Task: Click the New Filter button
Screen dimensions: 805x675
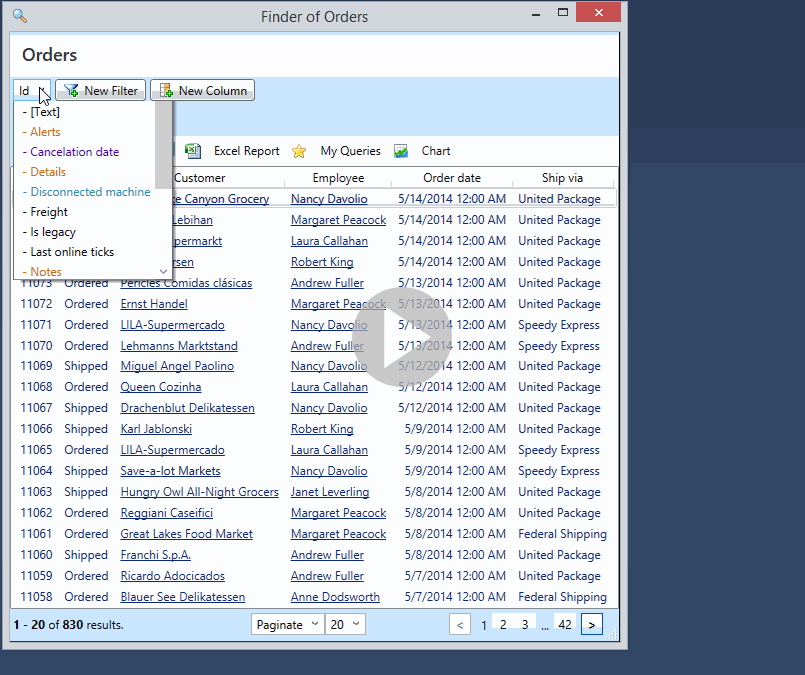Action: tap(100, 91)
